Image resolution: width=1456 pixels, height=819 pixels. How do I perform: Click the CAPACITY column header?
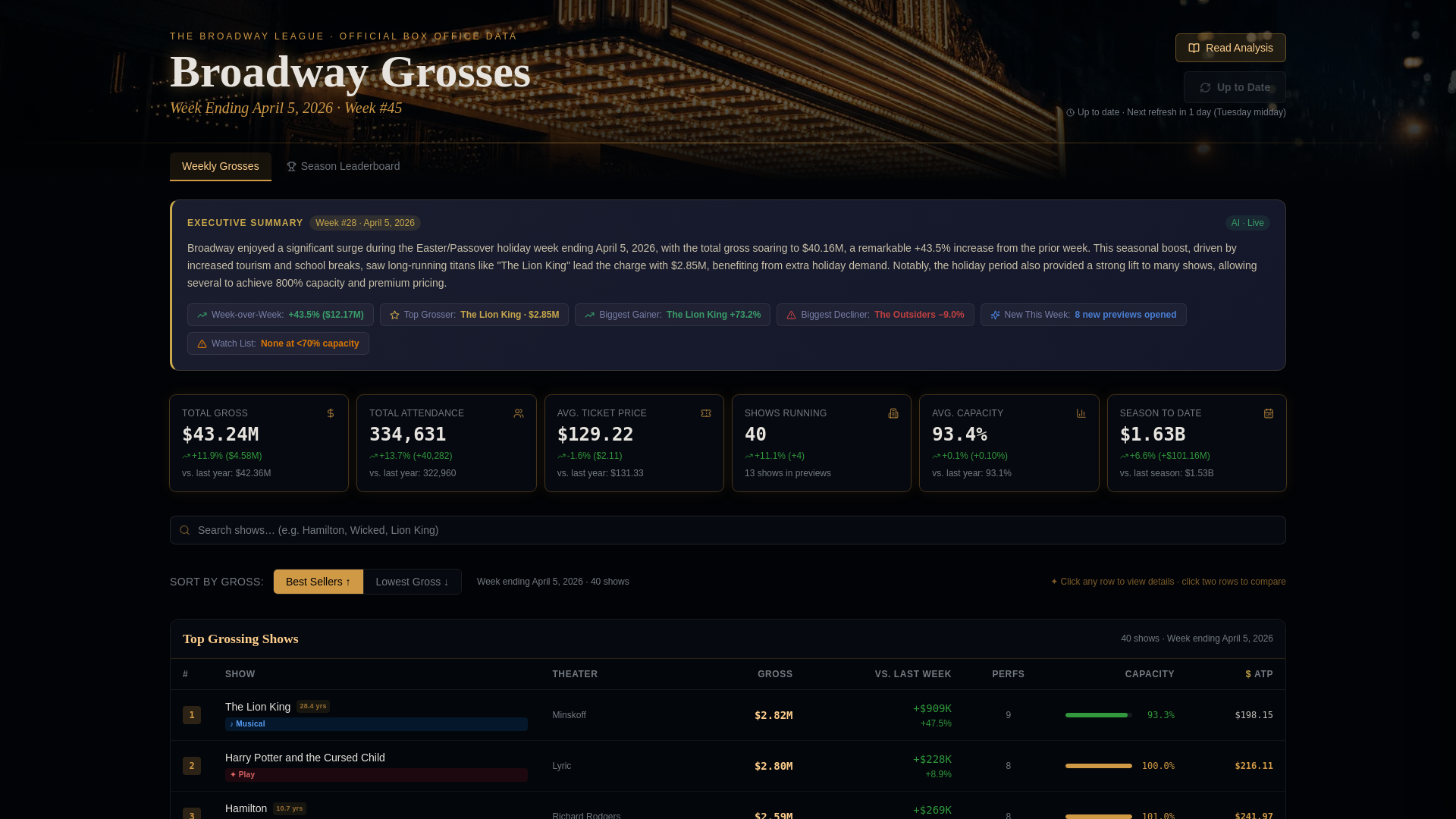1150,674
